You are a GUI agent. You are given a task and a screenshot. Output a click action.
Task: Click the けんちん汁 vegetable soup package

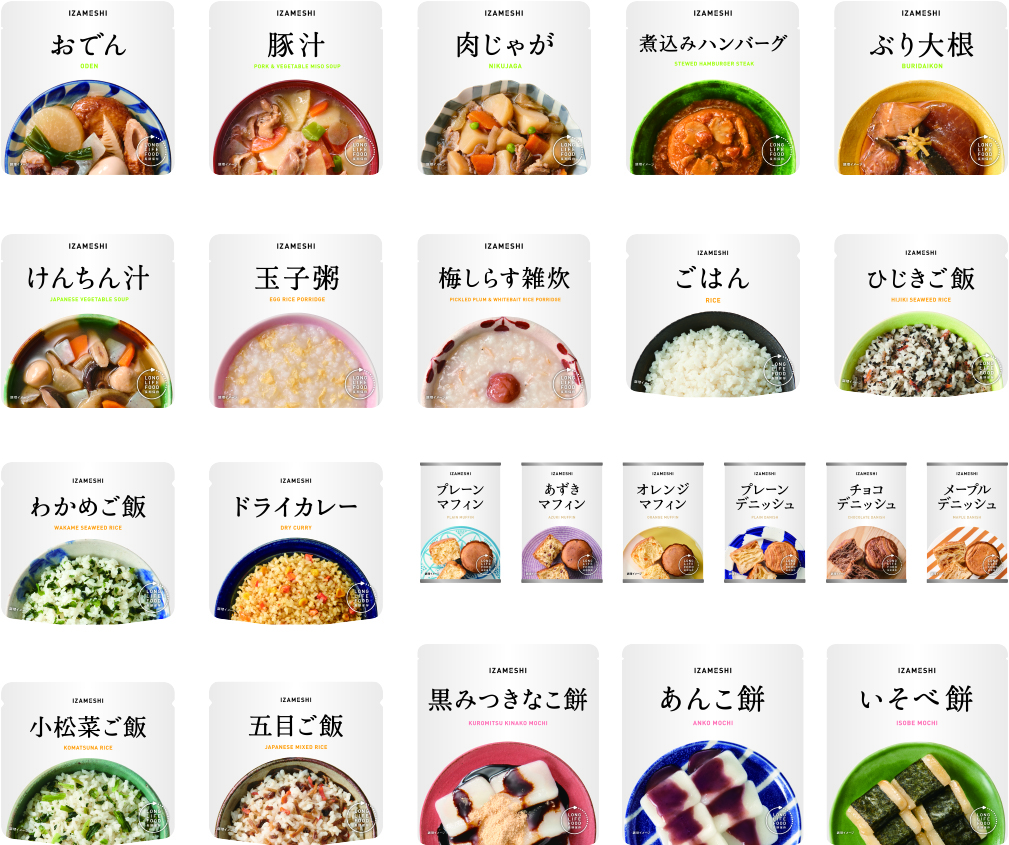[x=88, y=321]
